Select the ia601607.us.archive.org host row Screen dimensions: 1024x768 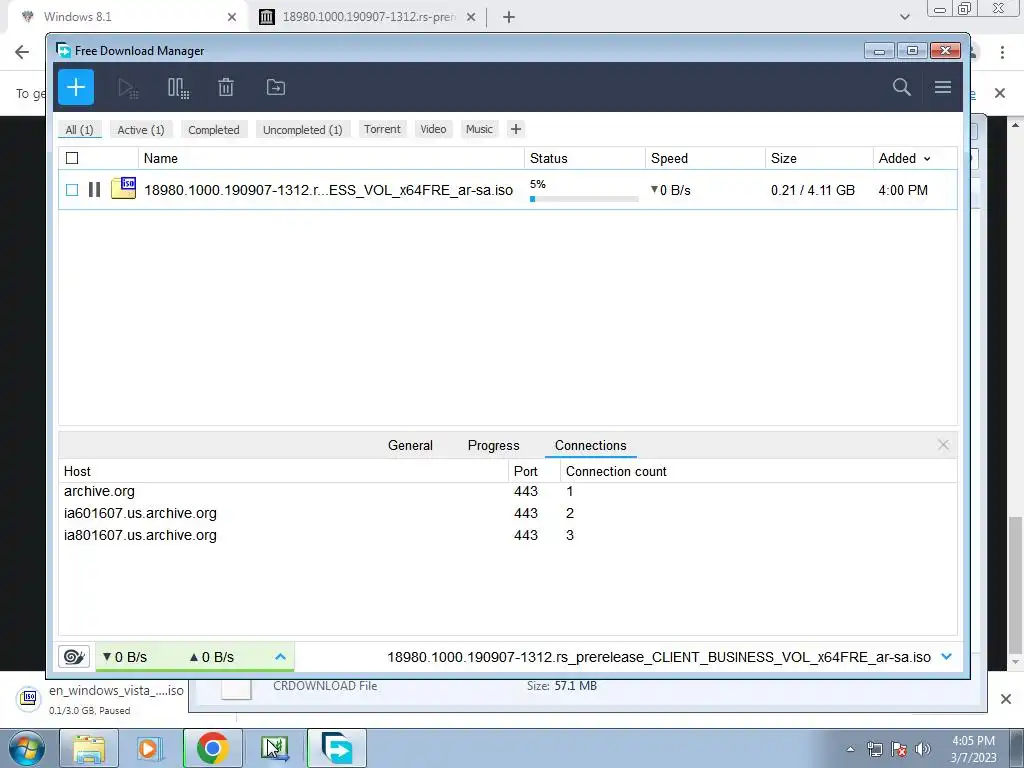pos(507,513)
